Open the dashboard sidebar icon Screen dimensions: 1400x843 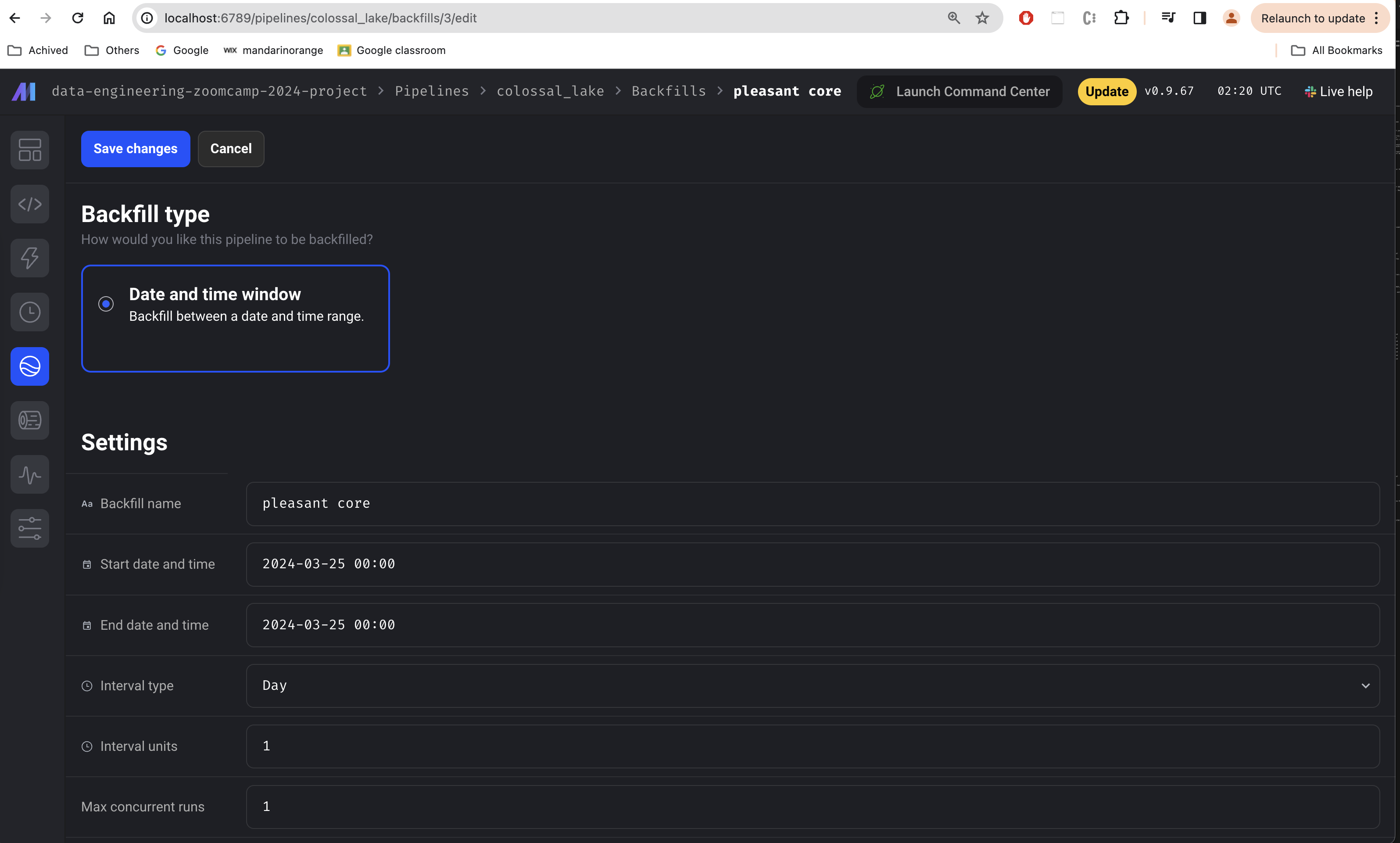(x=29, y=150)
